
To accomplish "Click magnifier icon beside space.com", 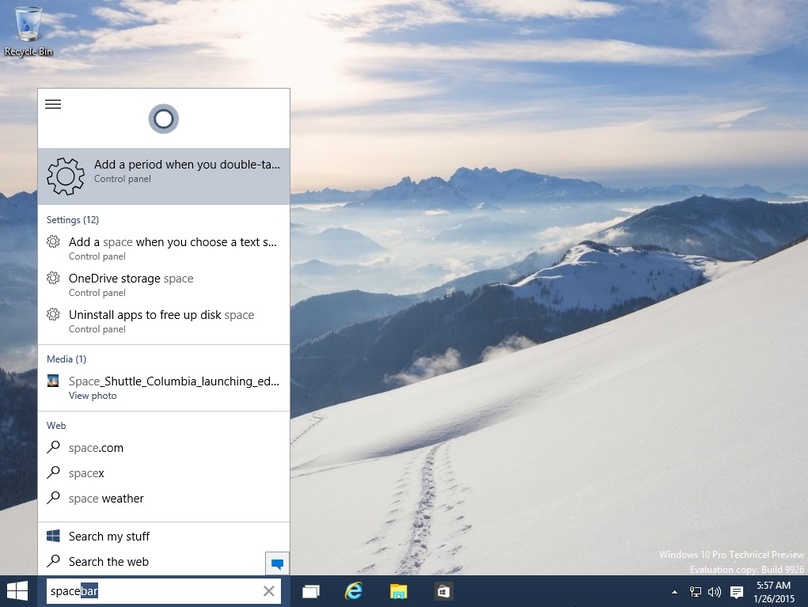I will [x=53, y=447].
